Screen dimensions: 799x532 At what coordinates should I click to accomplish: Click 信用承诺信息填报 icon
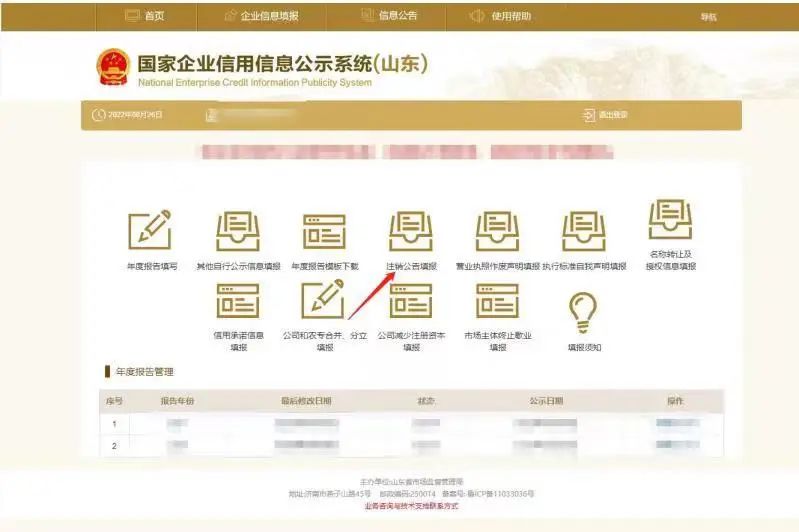click(237, 301)
